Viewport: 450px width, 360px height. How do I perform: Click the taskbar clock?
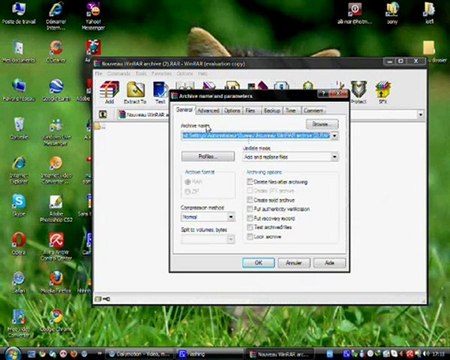click(439, 354)
